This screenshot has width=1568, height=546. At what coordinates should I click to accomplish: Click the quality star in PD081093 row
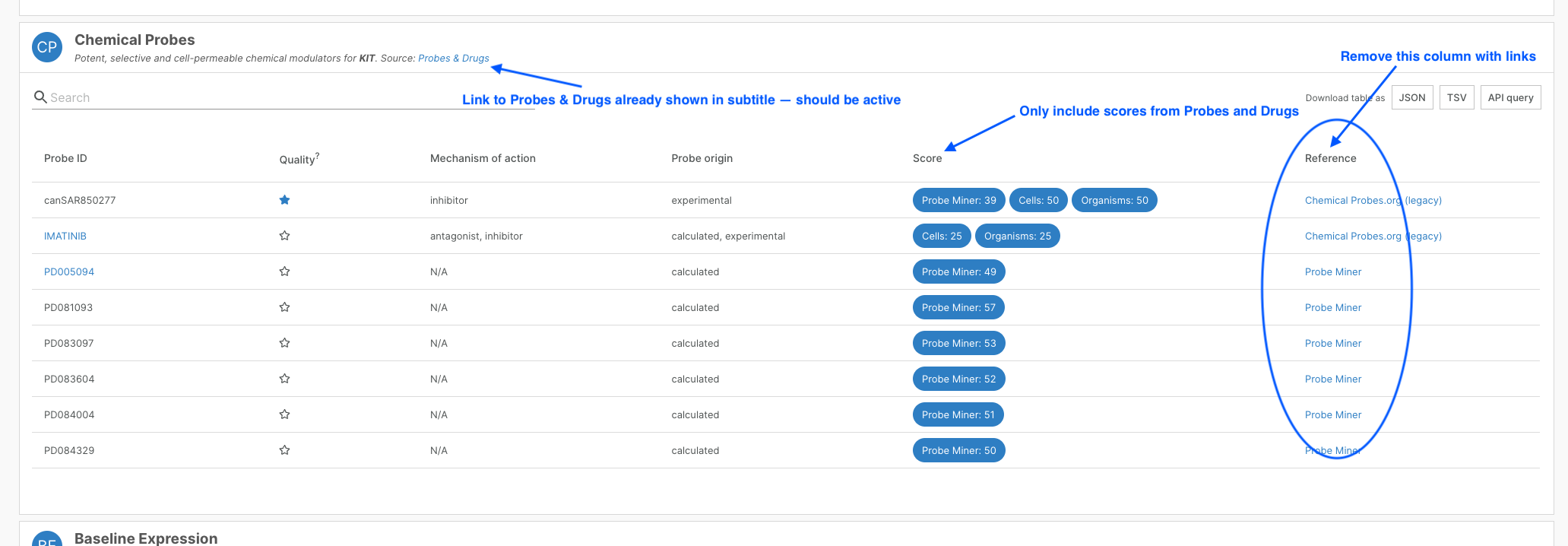[x=284, y=307]
